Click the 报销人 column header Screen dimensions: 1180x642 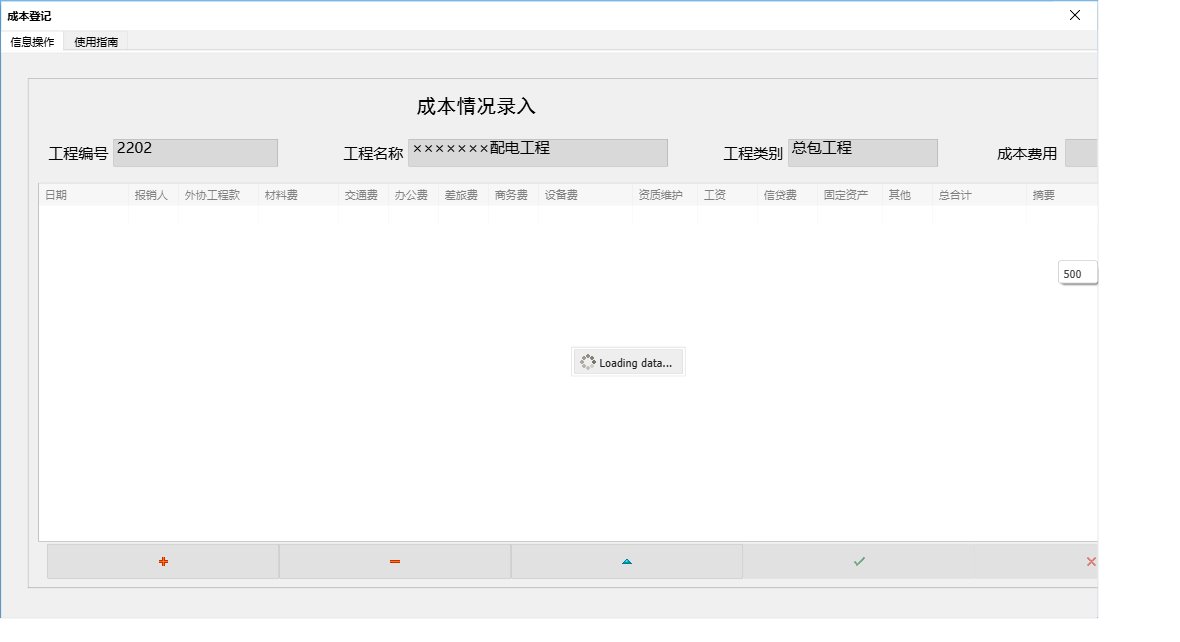[152, 195]
